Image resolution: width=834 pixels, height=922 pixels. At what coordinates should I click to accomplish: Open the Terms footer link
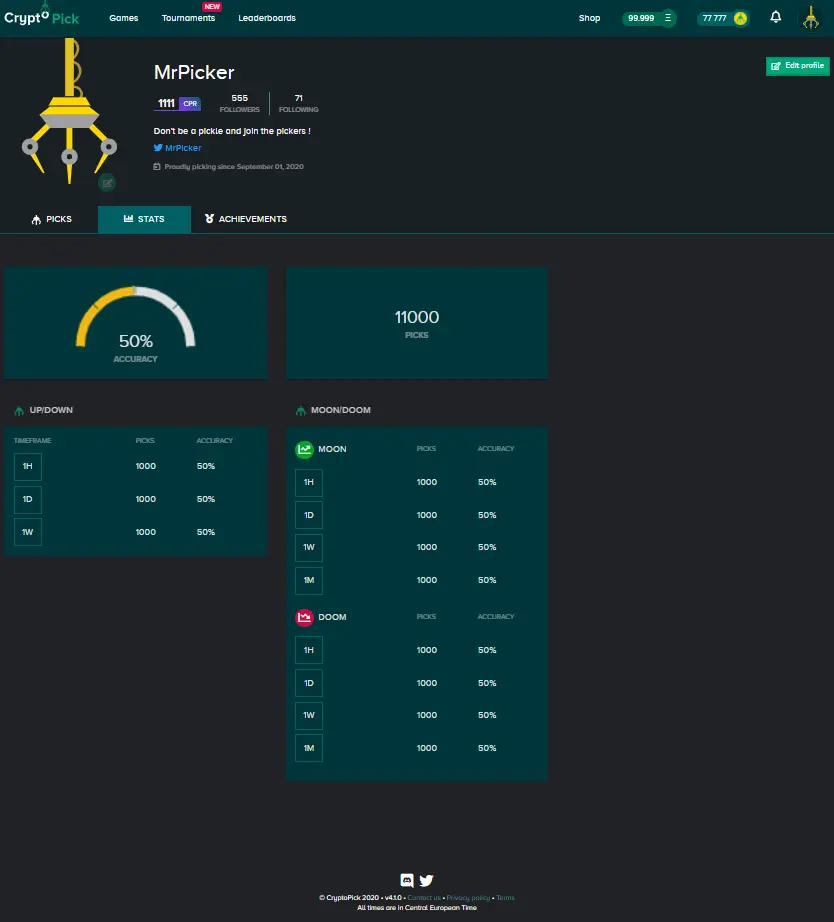(x=505, y=898)
